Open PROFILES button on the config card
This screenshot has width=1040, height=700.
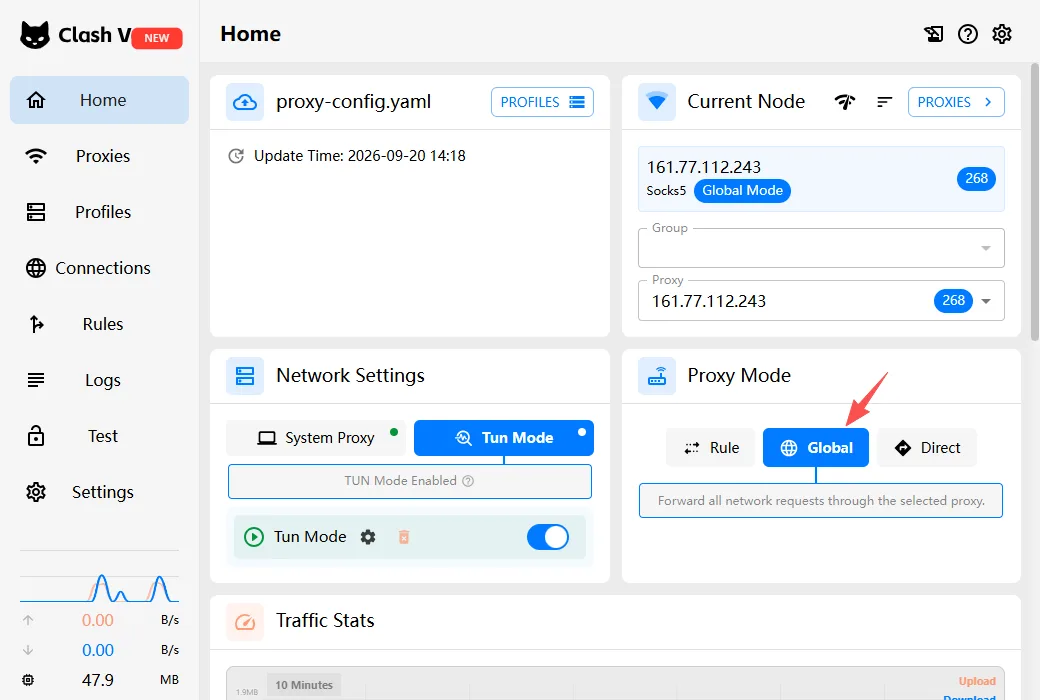click(x=542, y=102)
